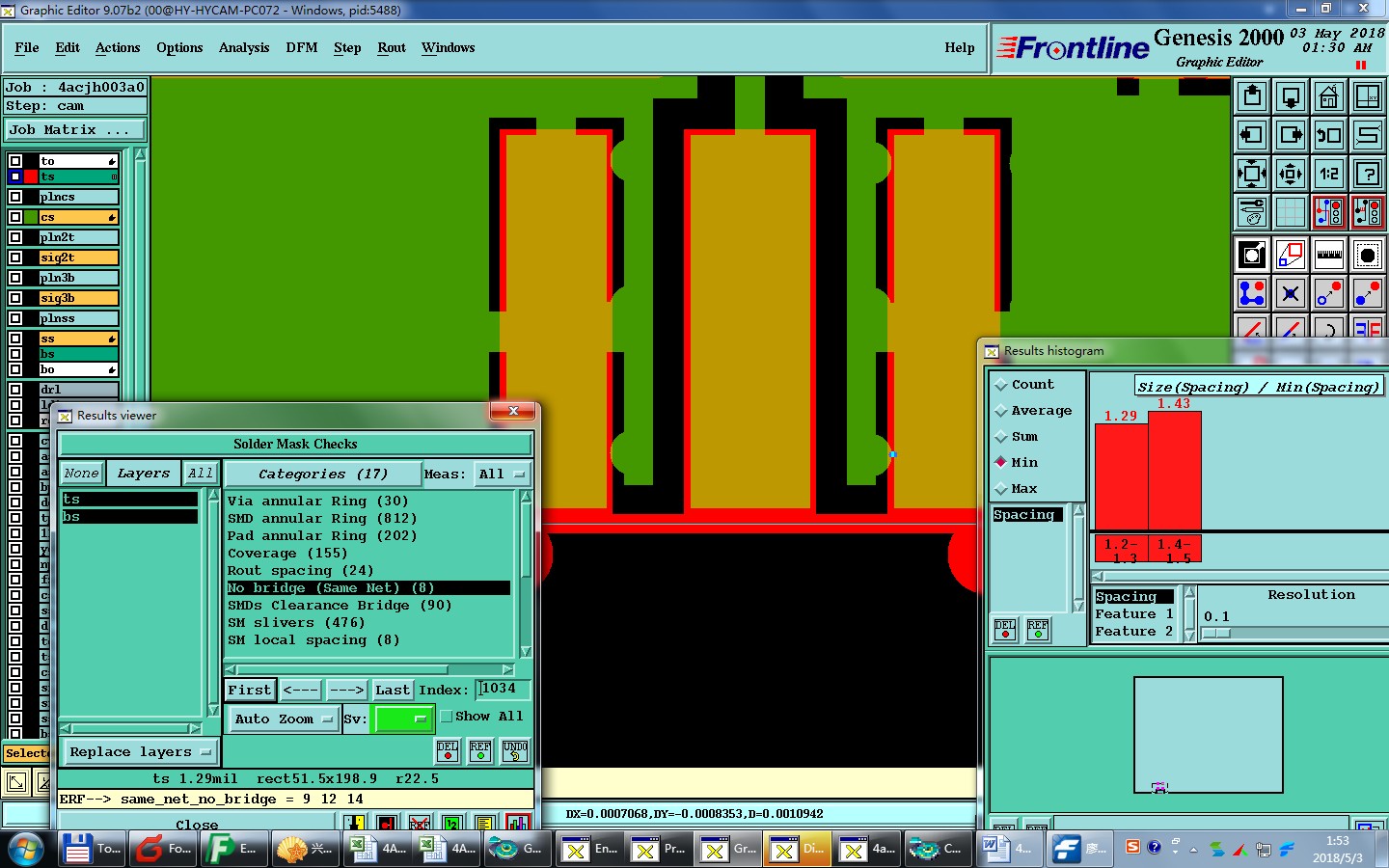Click the next result arrow button
This screenshot has width=1389, height=868.
pos(346,690)
